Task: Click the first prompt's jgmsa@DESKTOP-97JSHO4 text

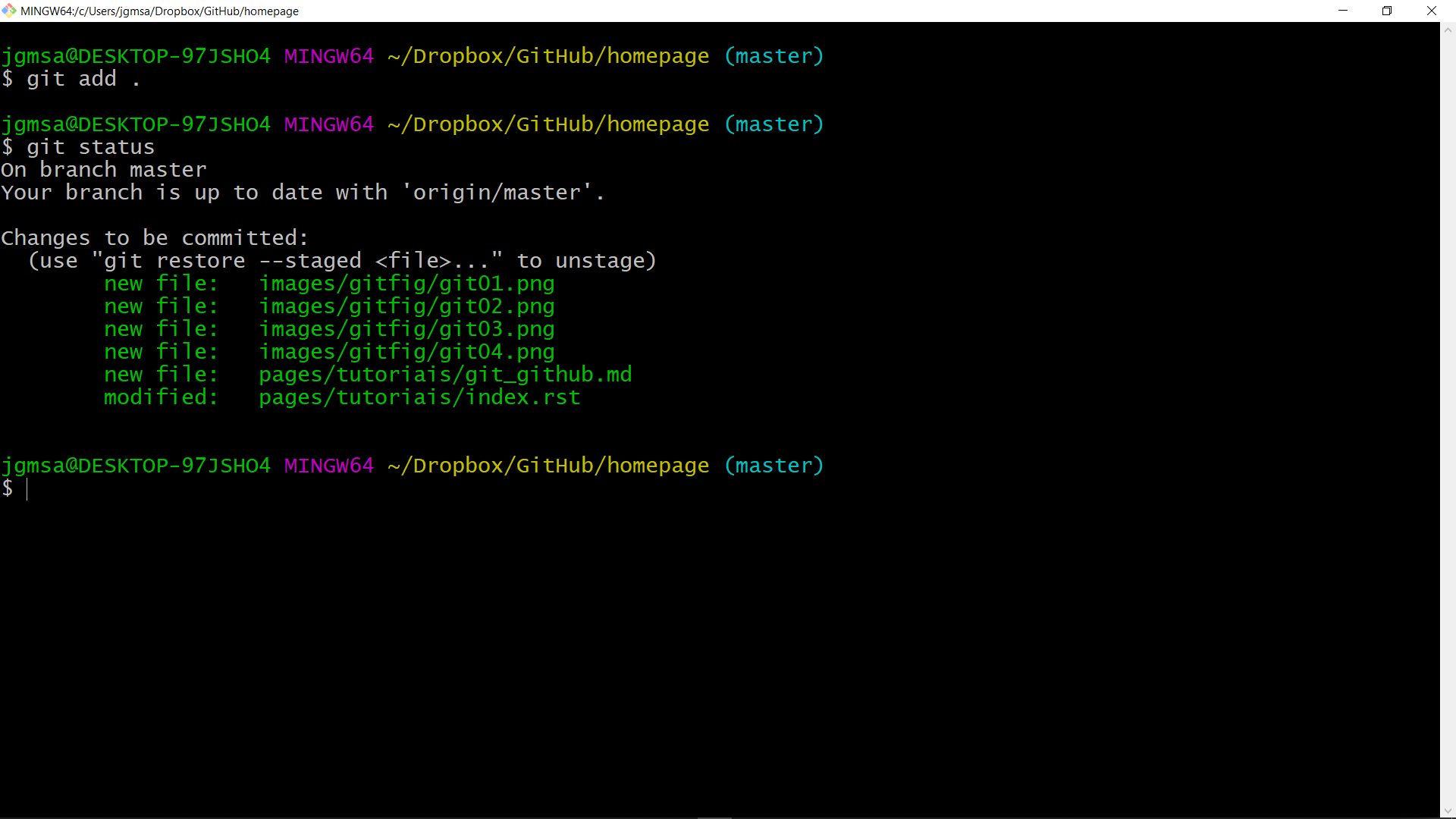Action: [x=136, y=56]
